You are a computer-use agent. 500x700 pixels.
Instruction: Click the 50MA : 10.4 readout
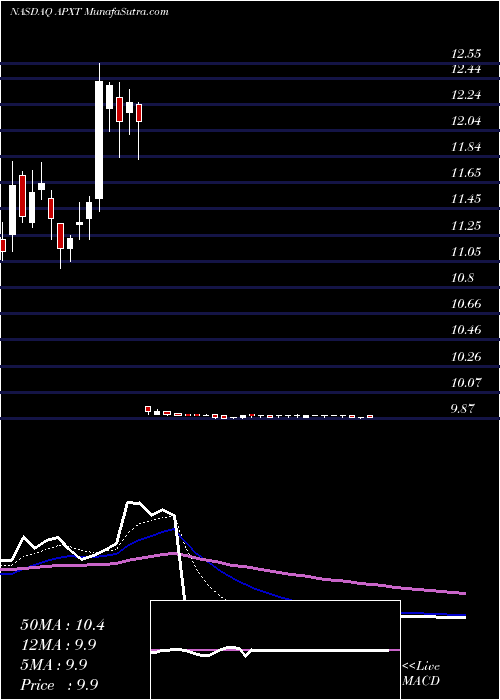point(62,625)
